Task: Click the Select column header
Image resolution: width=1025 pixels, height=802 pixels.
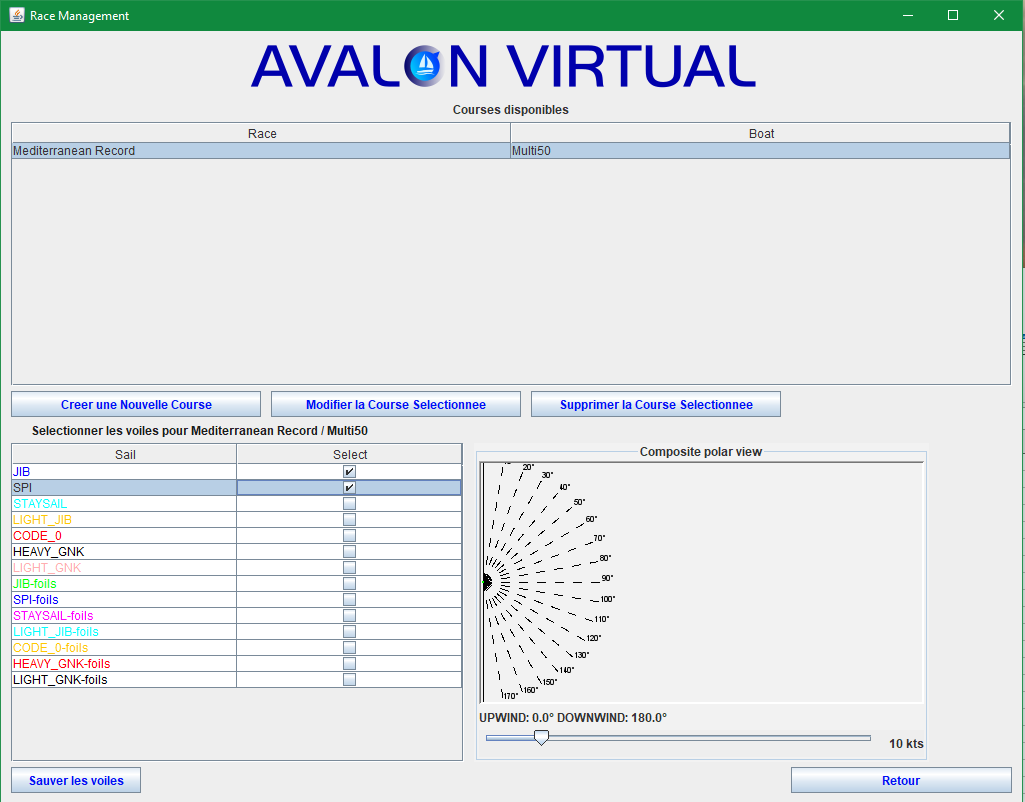Action: pyautogui.click(x=350, y=454)
